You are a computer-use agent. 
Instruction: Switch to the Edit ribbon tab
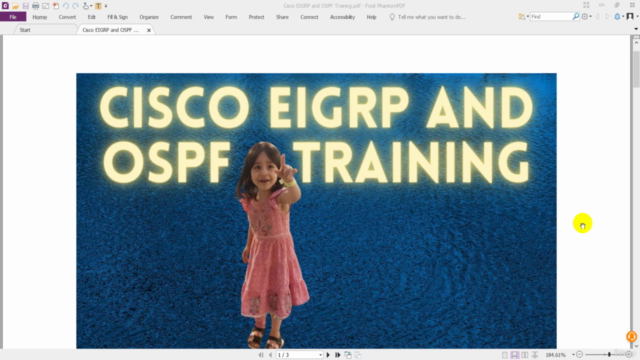point(91,17)
